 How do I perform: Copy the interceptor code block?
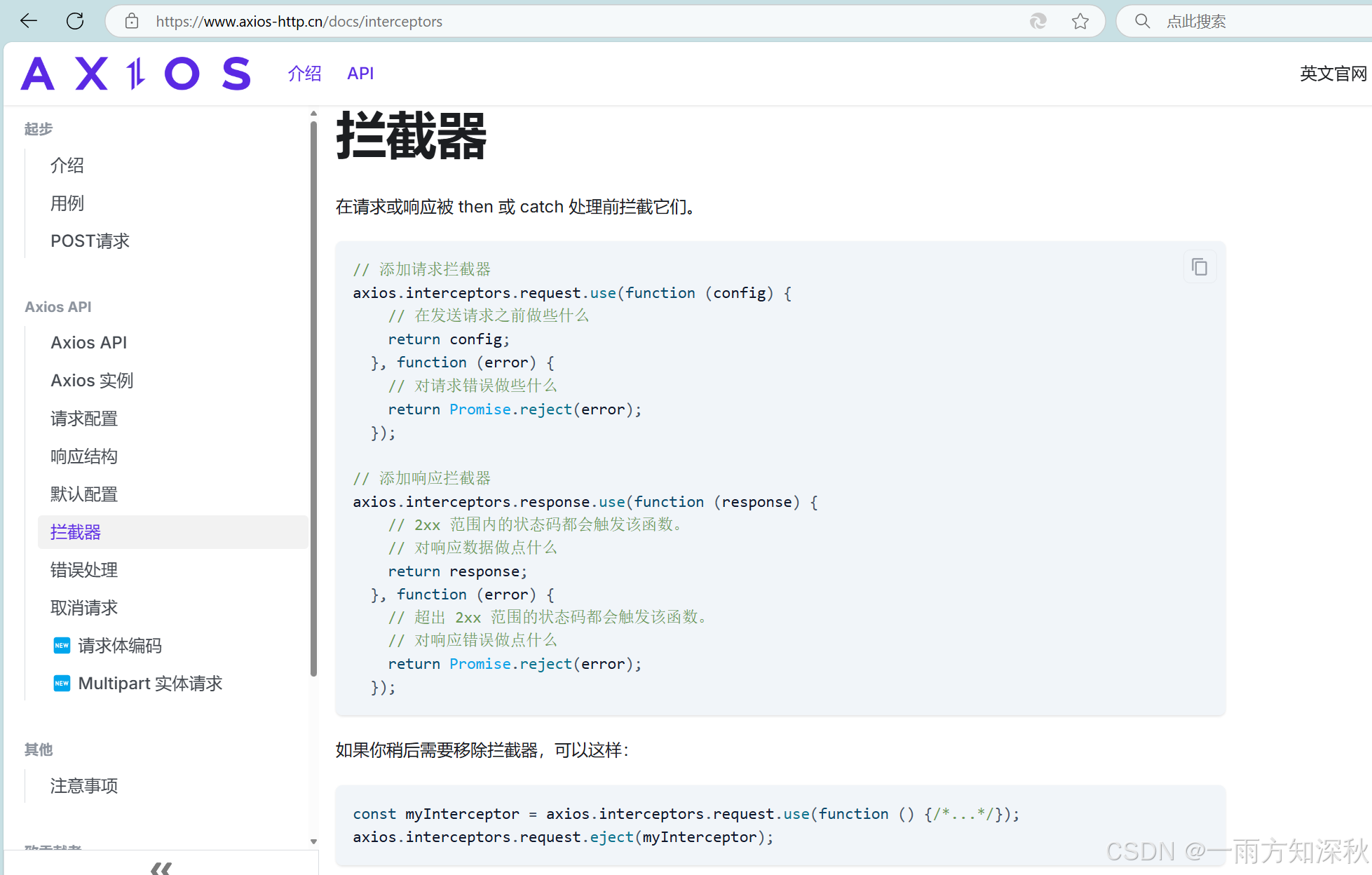[1199, 267]
